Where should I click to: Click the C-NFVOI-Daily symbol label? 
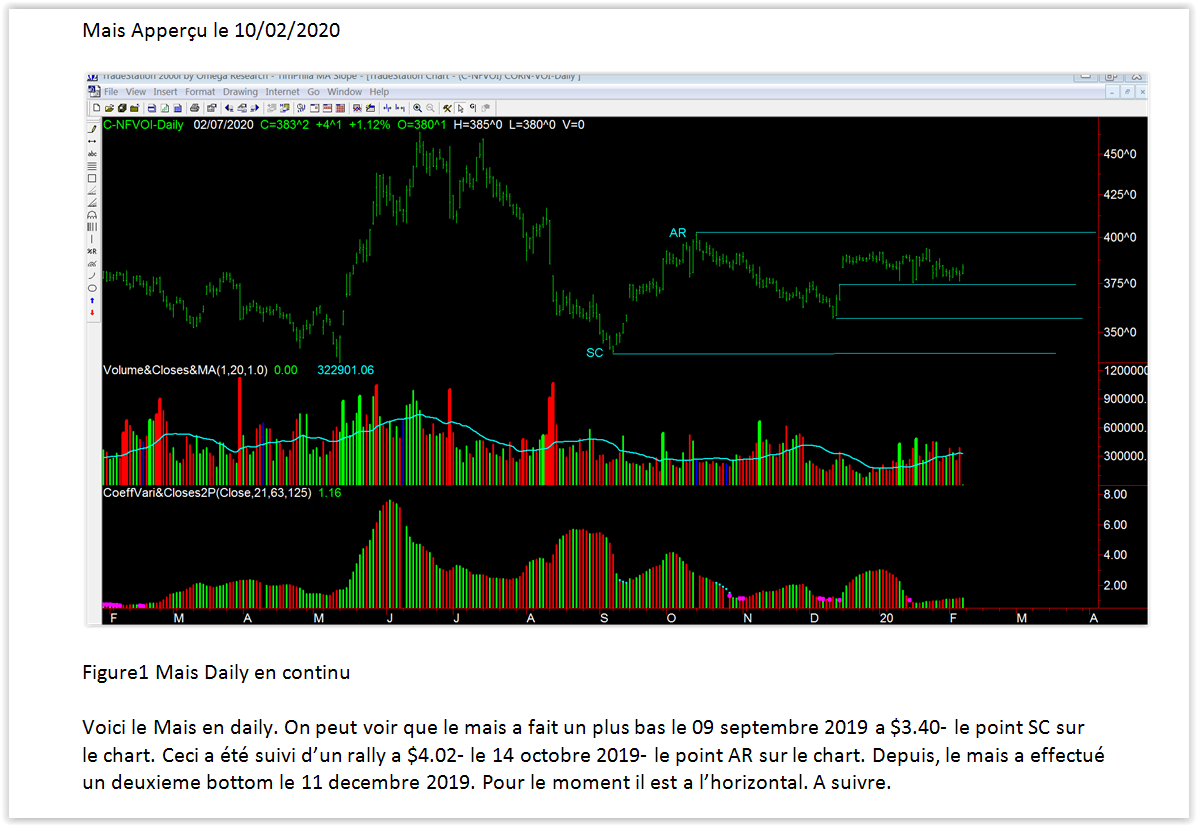pyautogui.click(x=144, y=125)
